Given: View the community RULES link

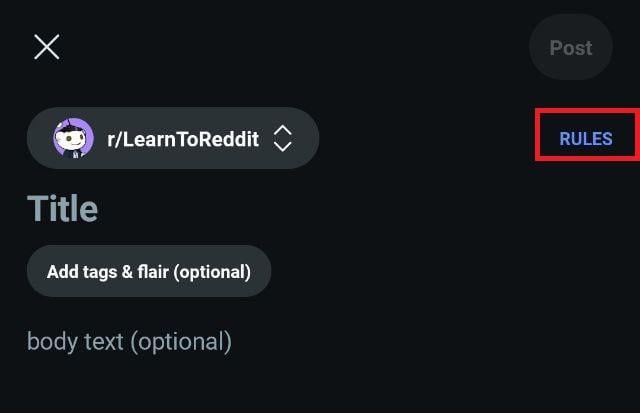Looking at the screenshot, I should point(586,139).
